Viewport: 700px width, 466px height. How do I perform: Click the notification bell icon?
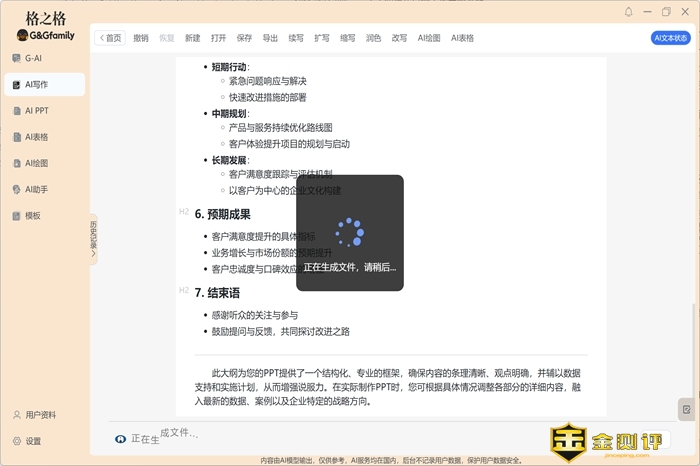629,12
